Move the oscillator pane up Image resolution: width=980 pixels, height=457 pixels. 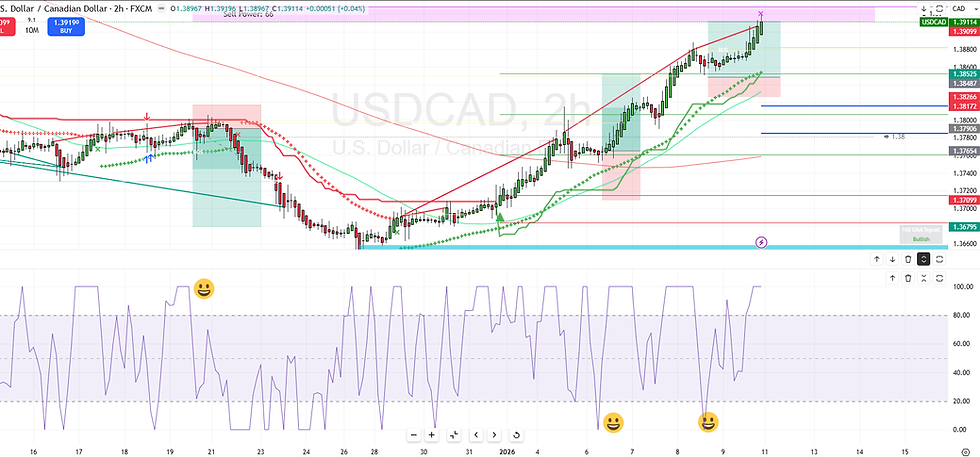tap(892, 278)
